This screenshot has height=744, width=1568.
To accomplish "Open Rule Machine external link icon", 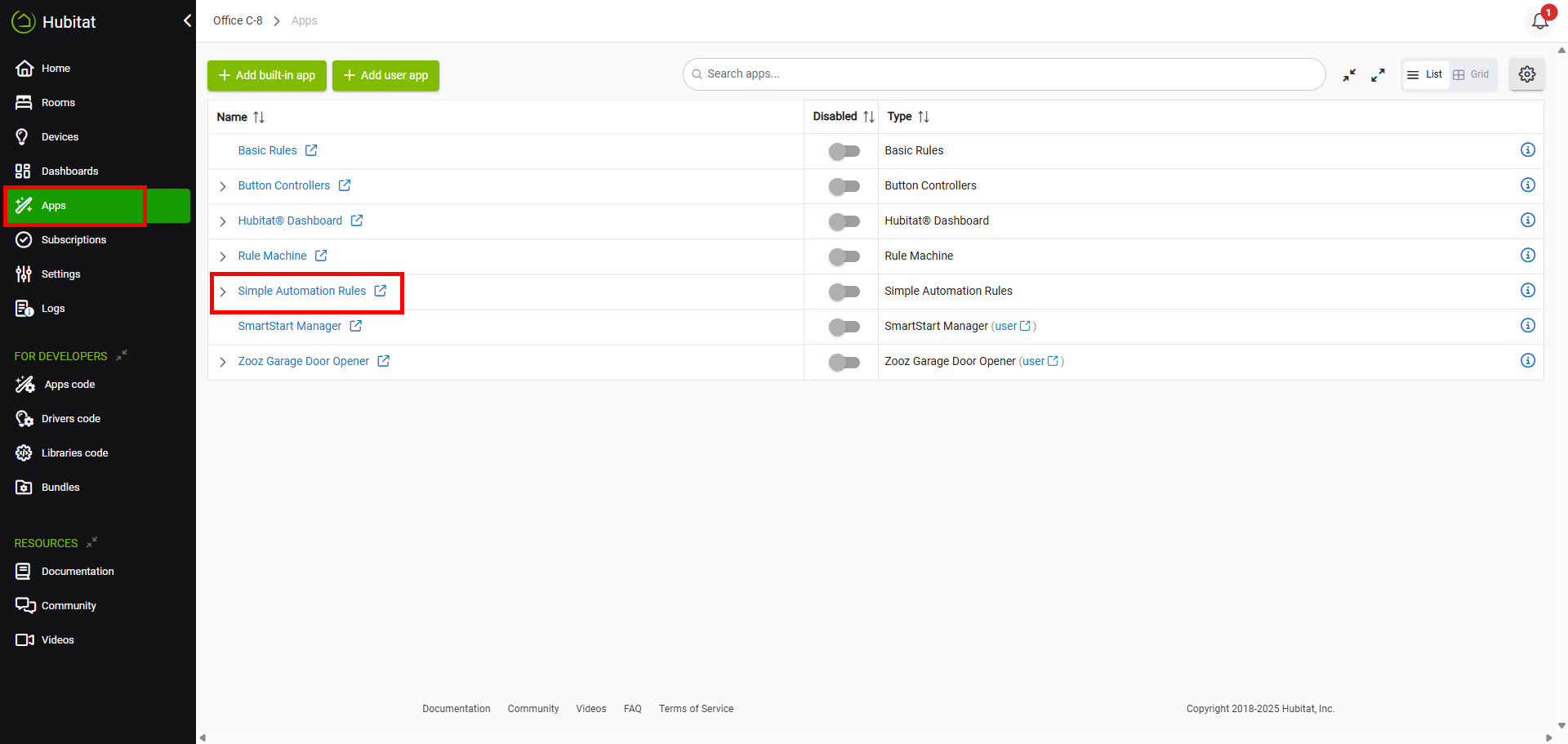I will pyautogui.click(x=321, y=256).
